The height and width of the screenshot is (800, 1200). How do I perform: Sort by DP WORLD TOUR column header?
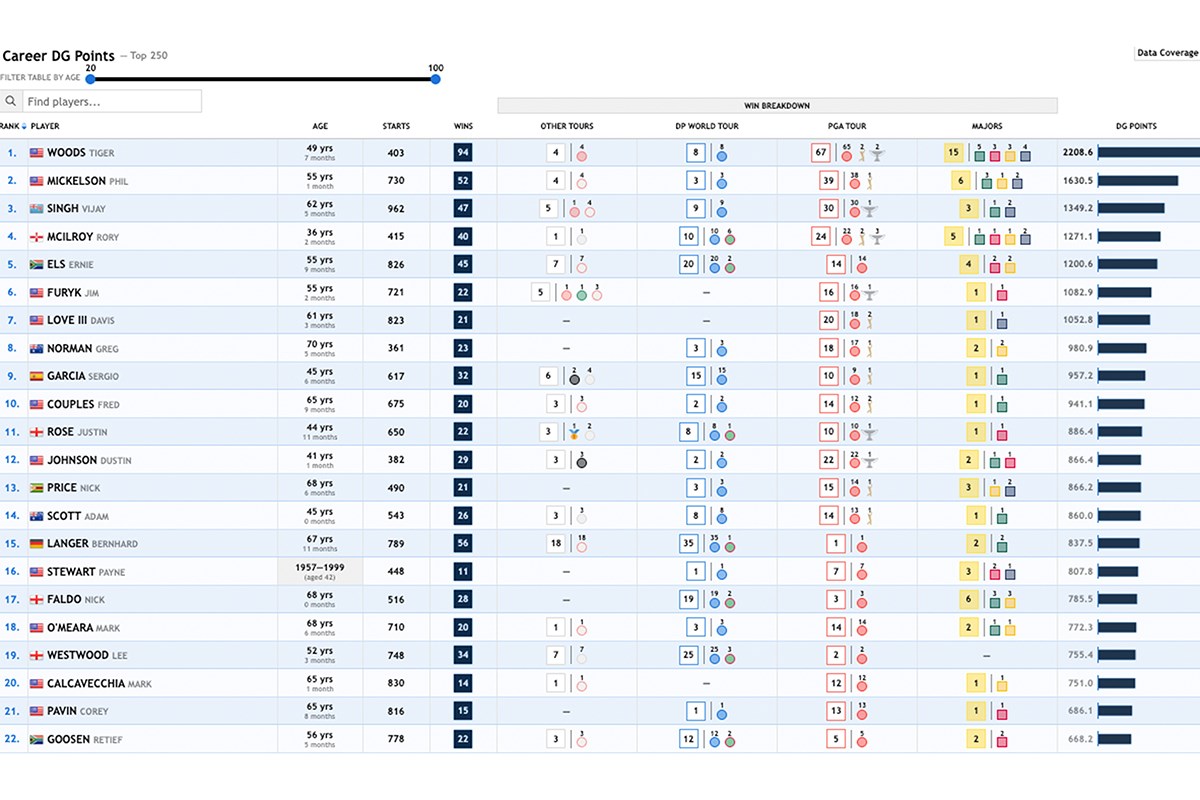pos(707,126)
